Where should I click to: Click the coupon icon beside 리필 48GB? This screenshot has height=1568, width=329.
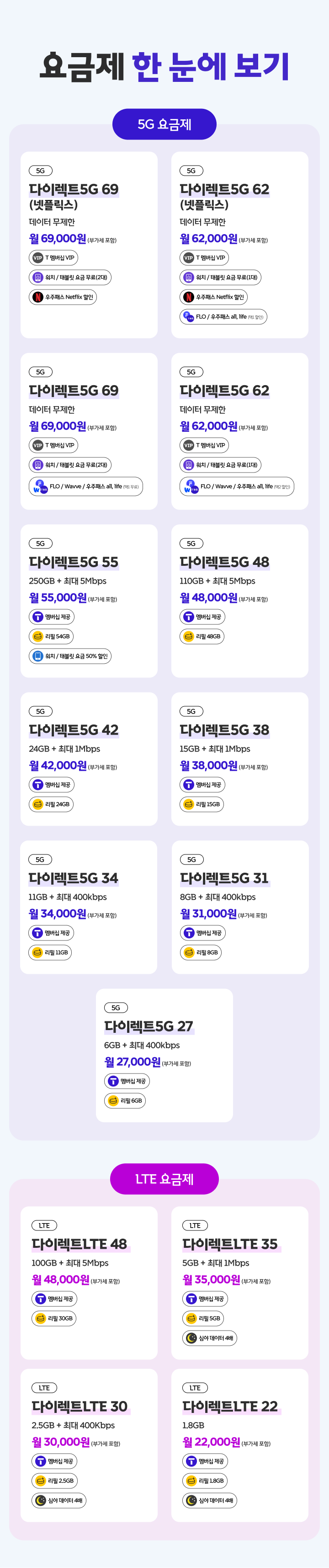coord(189,637)
